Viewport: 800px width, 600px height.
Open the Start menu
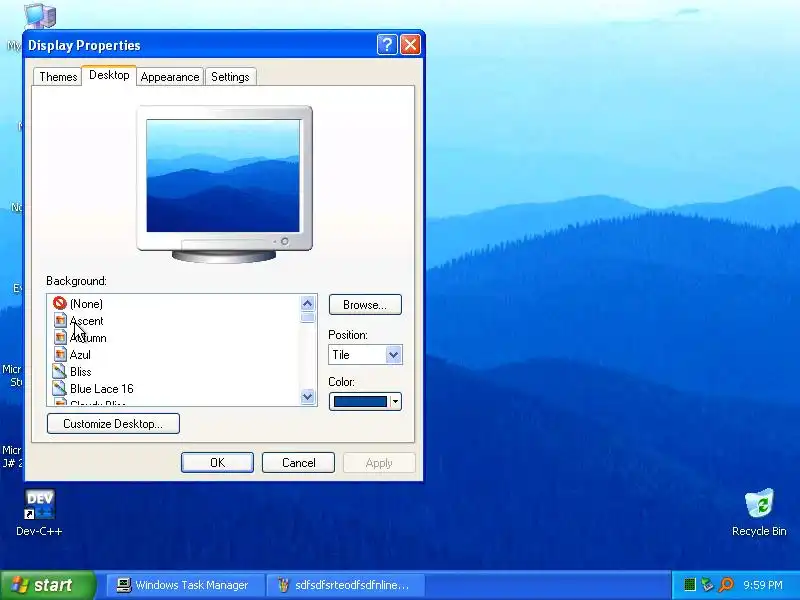point(48,585)
